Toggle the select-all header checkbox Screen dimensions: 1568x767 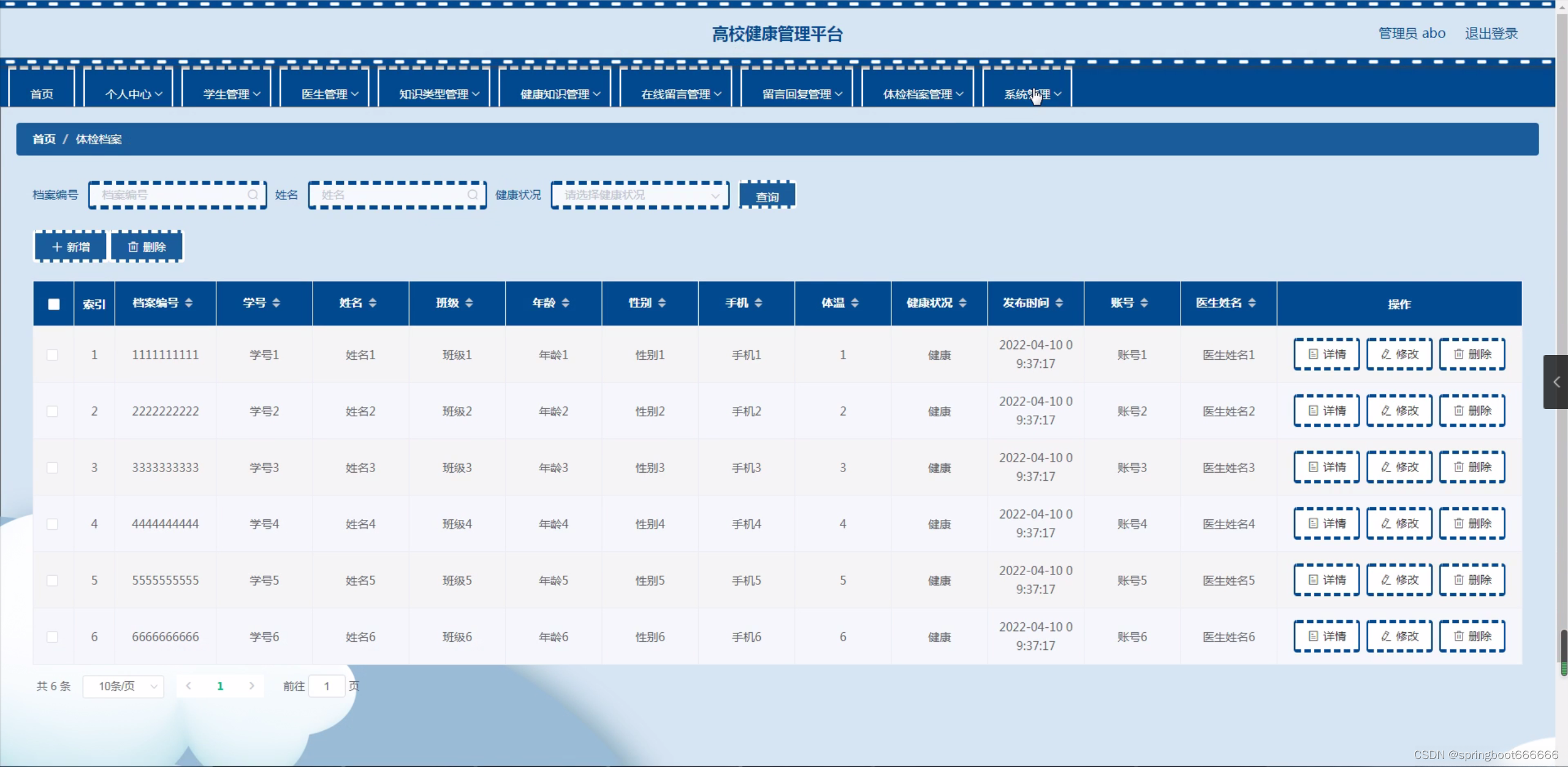pyautogui.click(x=54, y=304)
